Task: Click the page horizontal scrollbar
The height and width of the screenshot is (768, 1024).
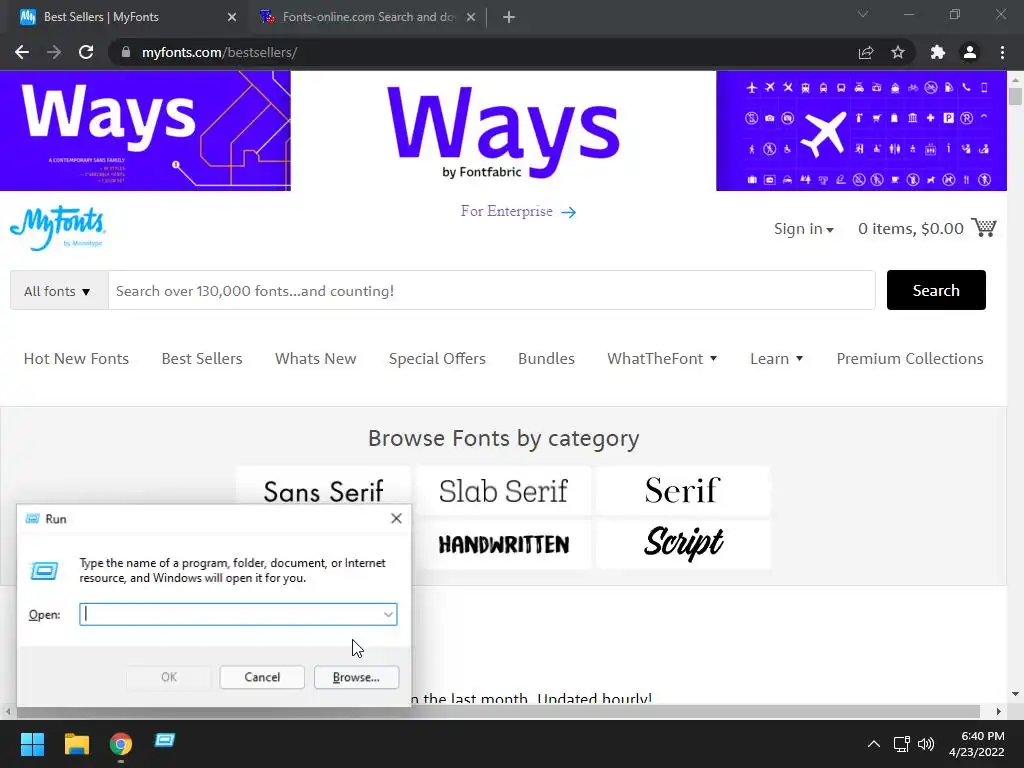Action: [x=496, y=711]
